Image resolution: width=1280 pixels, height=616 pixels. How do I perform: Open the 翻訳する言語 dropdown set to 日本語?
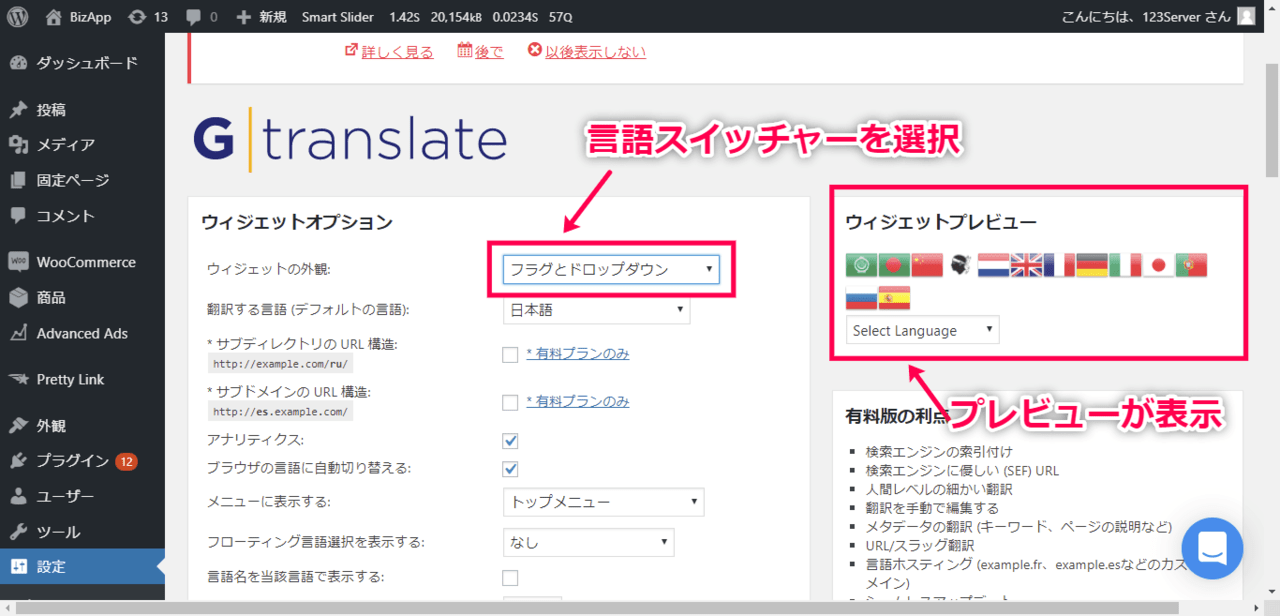[x=596, y=310]
